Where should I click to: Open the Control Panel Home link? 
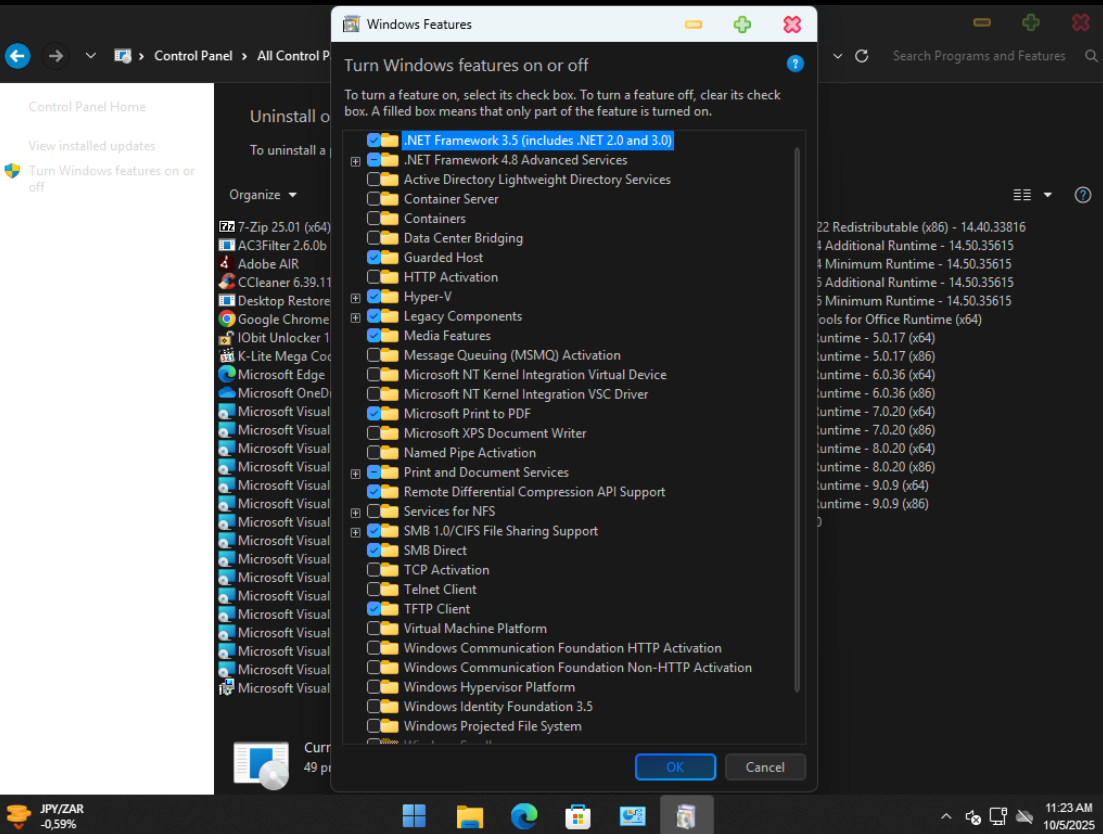point(87,107)
